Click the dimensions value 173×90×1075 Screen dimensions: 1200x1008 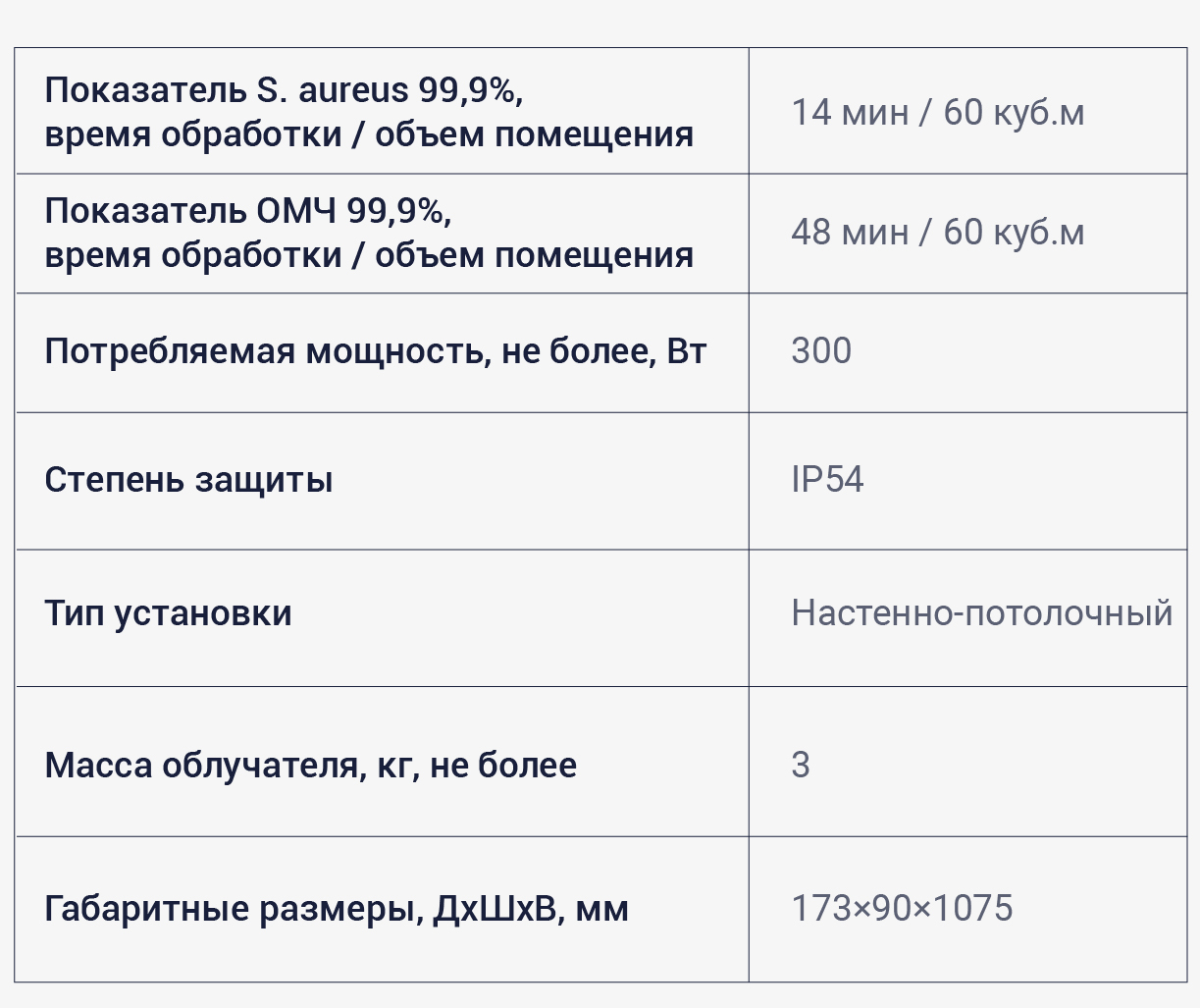[x=902, y=909]
